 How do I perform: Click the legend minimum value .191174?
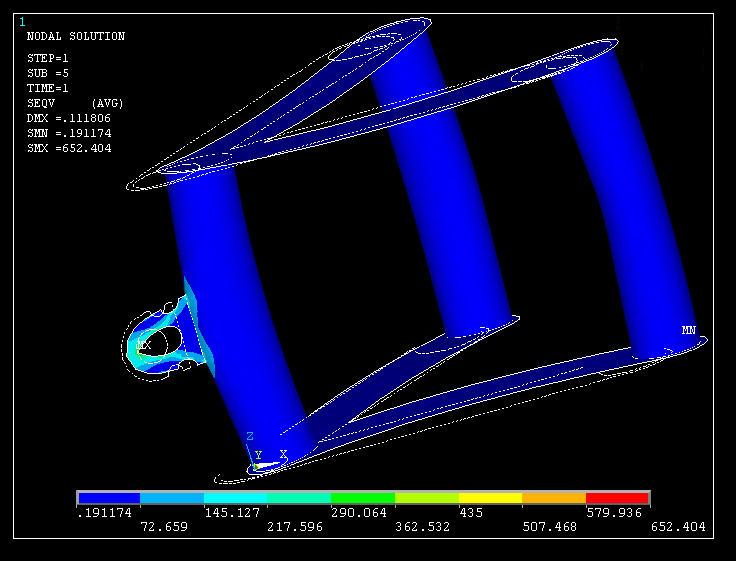[x=105, y=513]
